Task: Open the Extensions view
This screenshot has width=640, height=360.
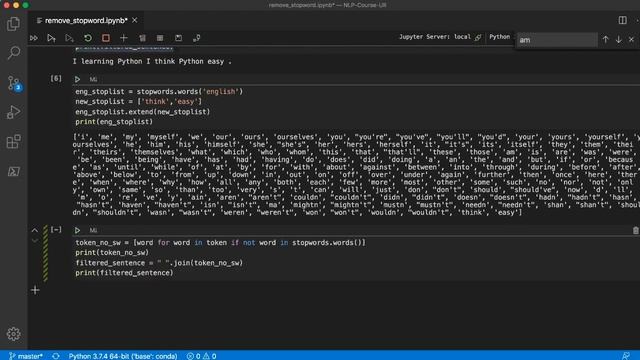Action: [x=13, y=142]
